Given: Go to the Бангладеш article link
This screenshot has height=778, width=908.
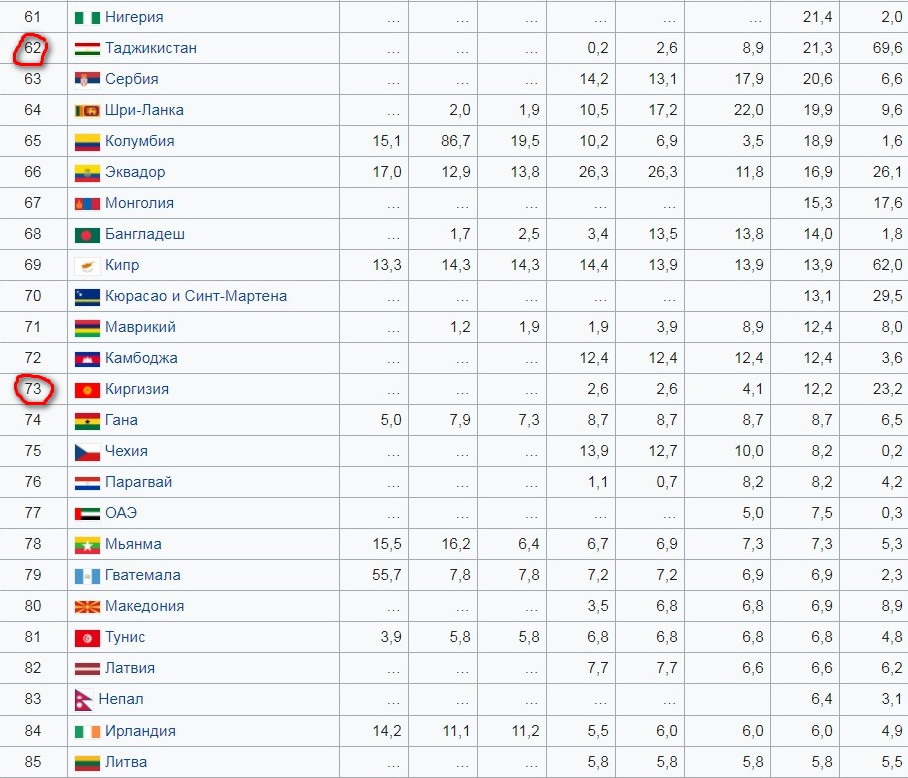Looking at the screenshot, I should click(x=145, y=234).
